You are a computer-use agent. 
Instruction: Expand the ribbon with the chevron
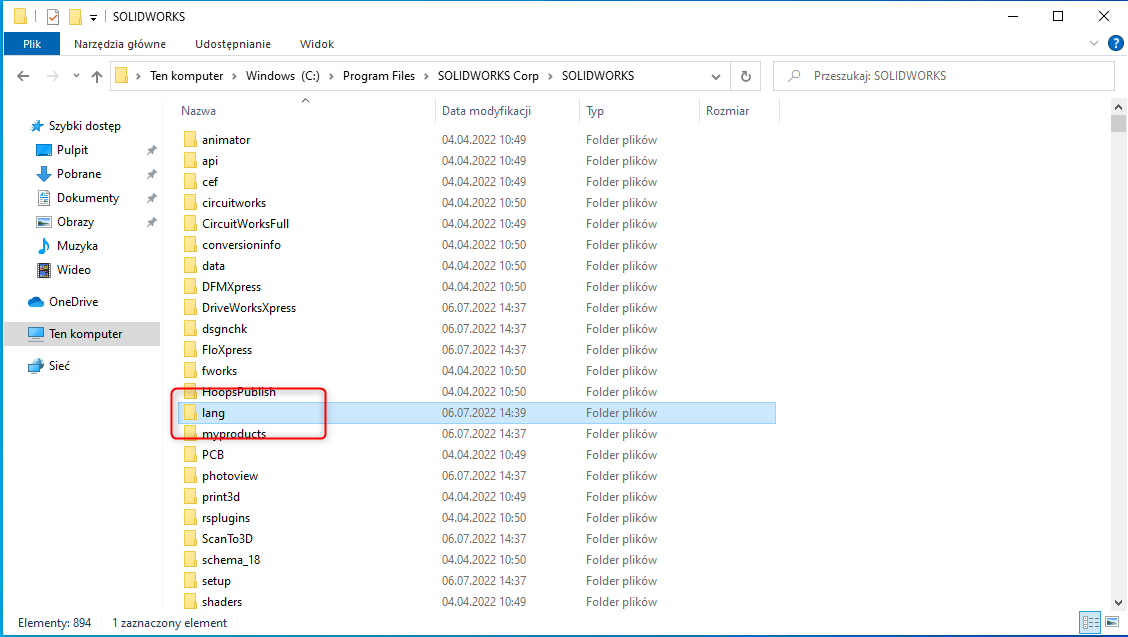click(1093, 43)
